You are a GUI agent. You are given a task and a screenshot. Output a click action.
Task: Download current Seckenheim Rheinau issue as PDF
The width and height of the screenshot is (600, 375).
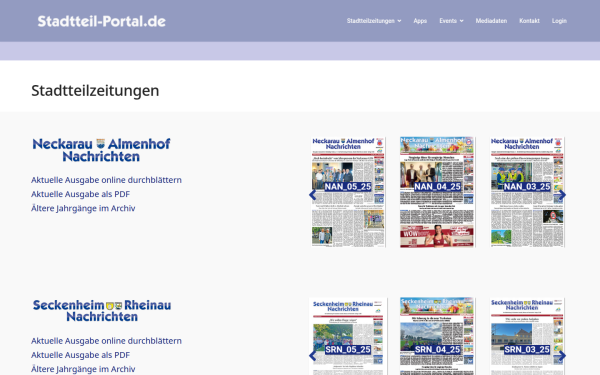click(80, 355)
